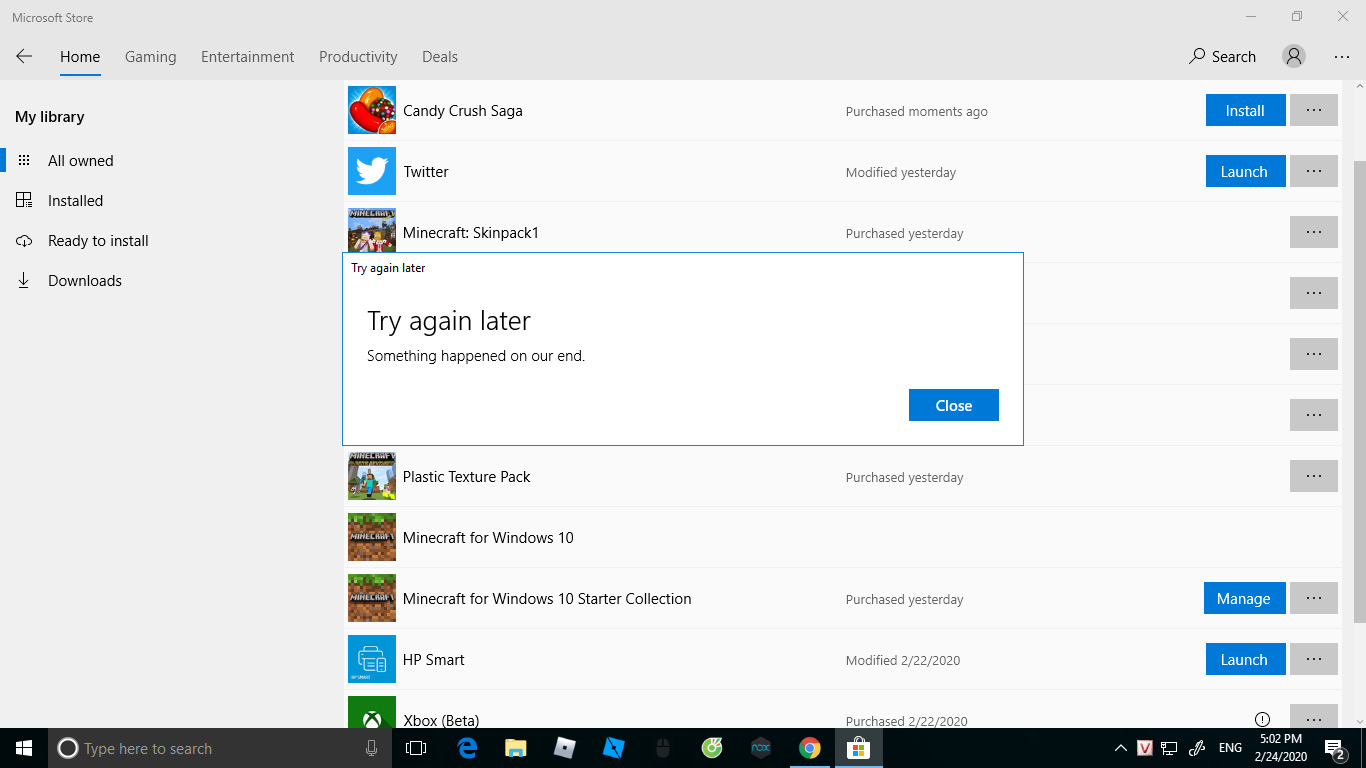Image resolution: width=1366 pixels, height=768 pixels.
Task: Click Microsoft Store taskbar icon
Action: (x=859, y=748)
